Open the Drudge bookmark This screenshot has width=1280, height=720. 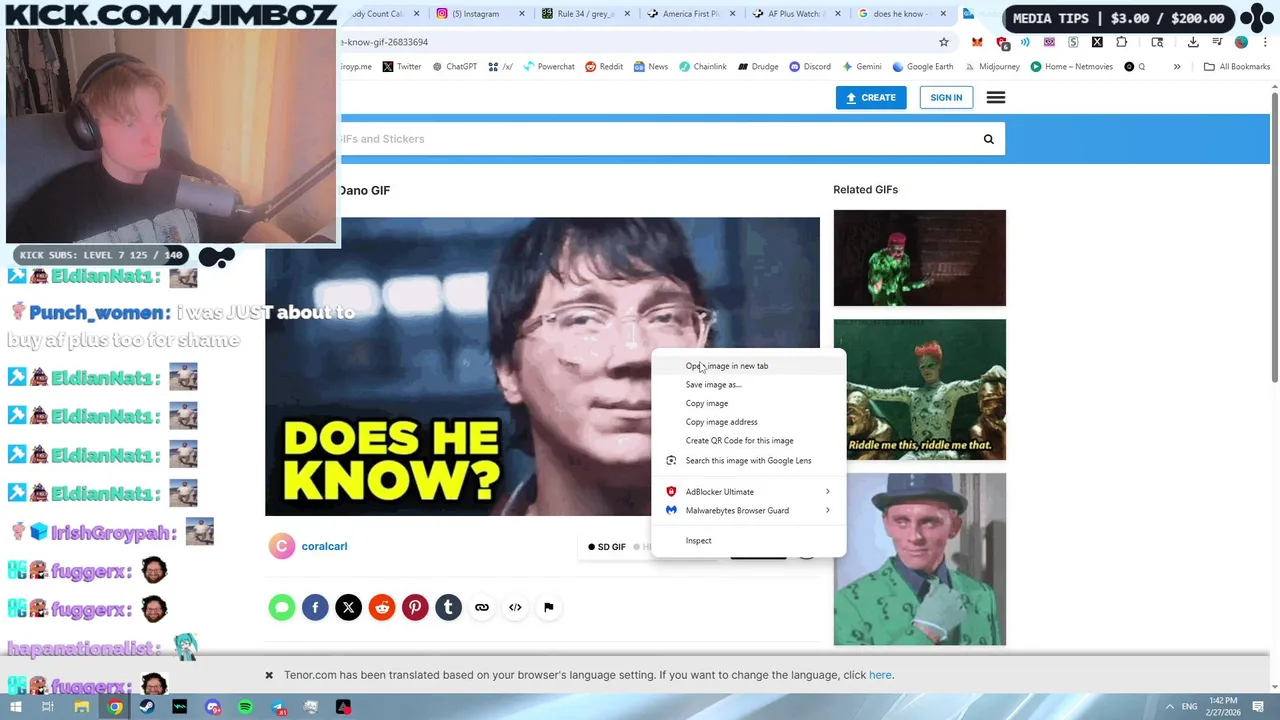pos(758,67)
